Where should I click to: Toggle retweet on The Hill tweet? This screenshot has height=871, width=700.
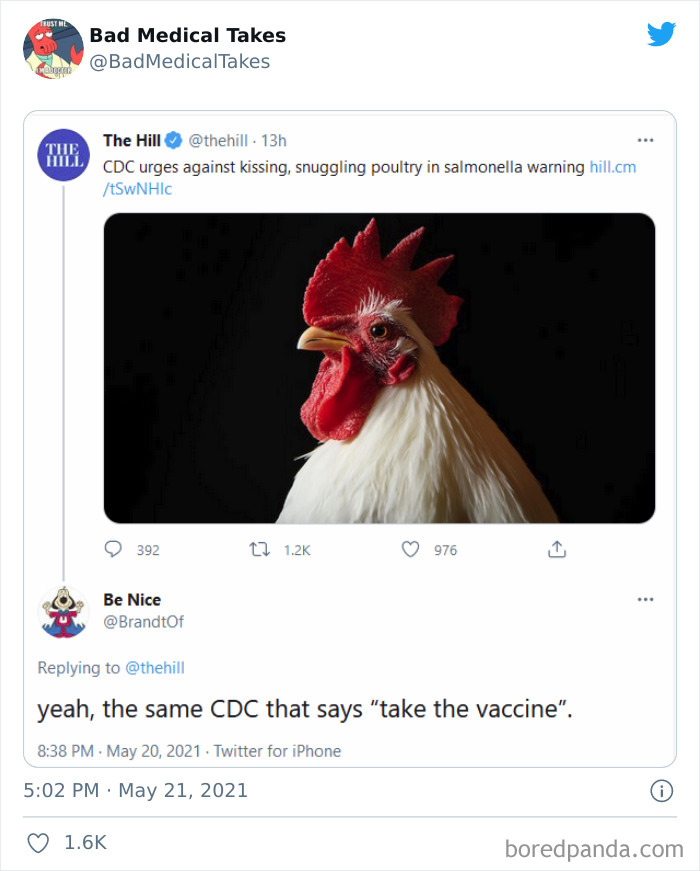260,548
